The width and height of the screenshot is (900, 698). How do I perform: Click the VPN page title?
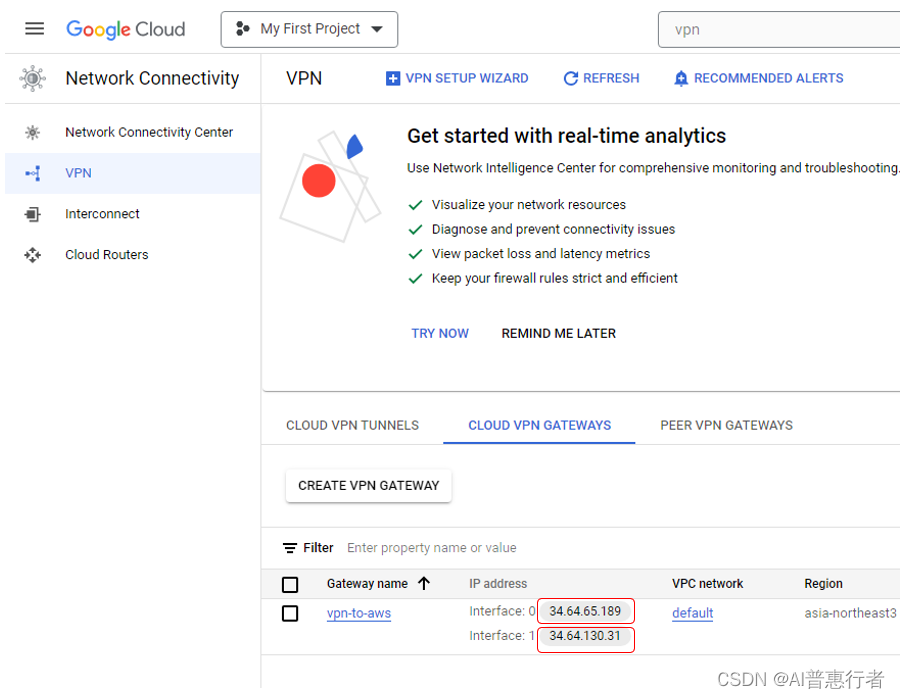(x=304, y=78)
